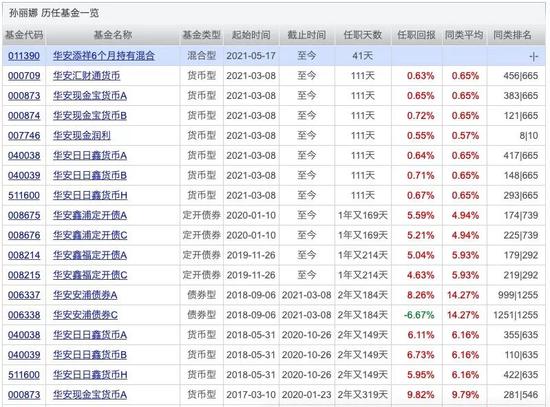550x407 pixels.
Task: Open 华安现金宝货币A in the 2021-03-08 row
Action: (90, 96)
